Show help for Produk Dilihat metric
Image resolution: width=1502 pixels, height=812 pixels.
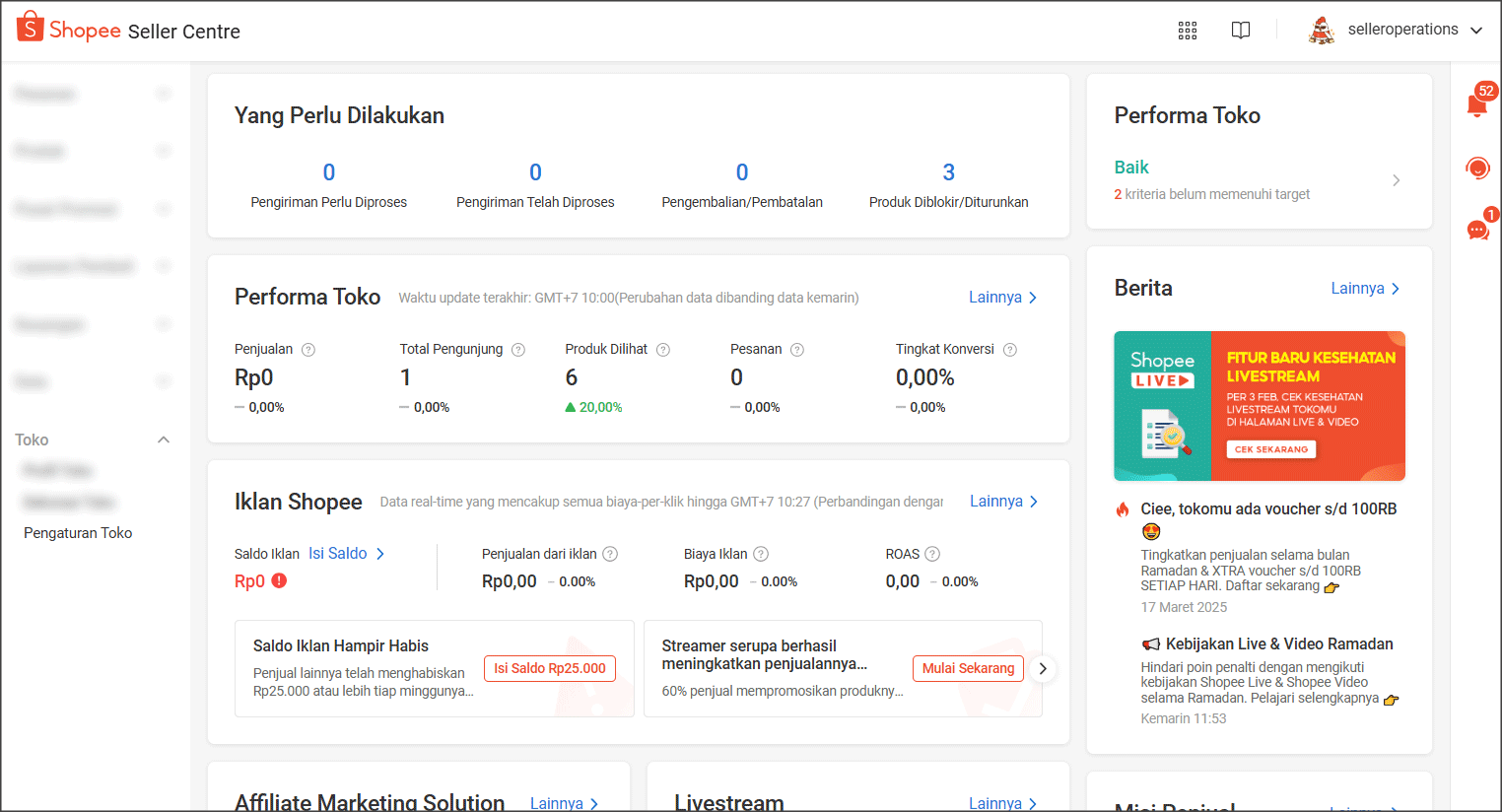[x=663, y=350]
